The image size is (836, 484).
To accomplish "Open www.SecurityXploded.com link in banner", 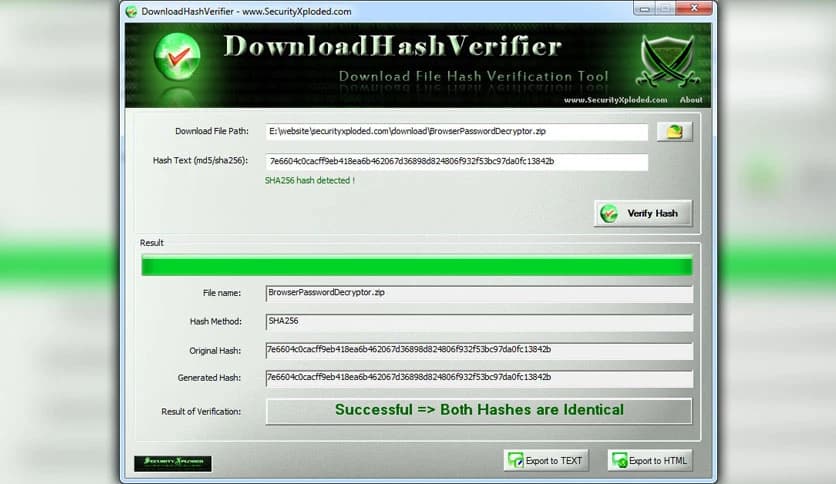I will [x=615, y=100].
